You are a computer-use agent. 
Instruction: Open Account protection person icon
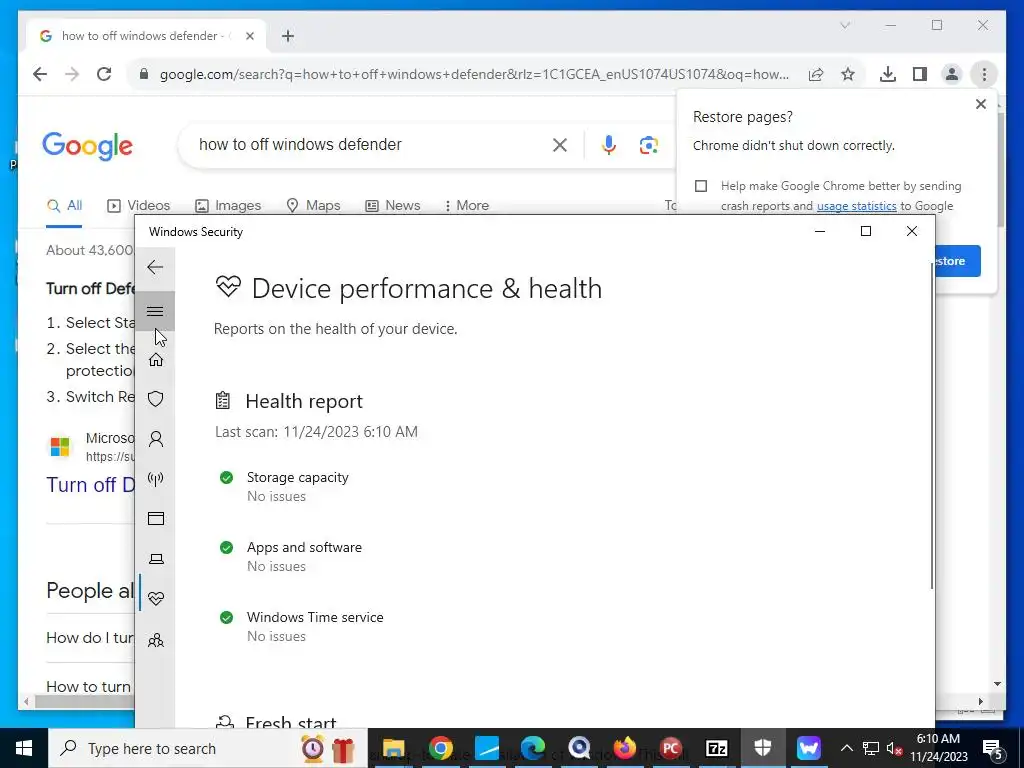[x=155, y=439]
